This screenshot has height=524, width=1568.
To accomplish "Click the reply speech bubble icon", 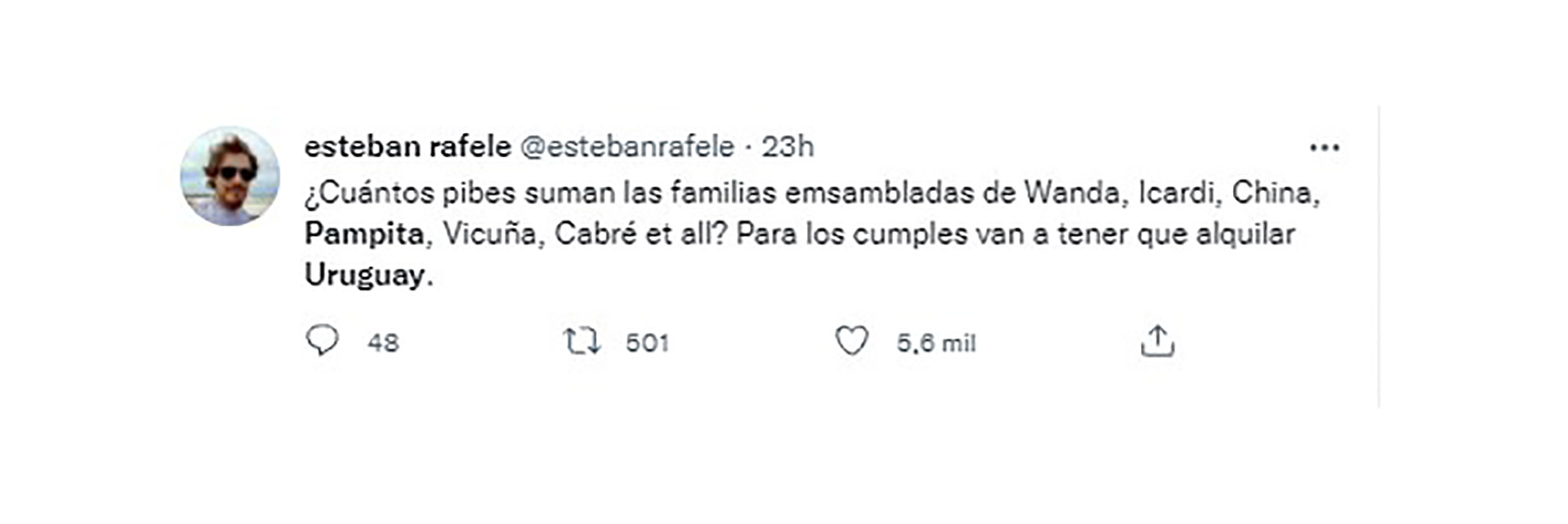I will point(322,340).
